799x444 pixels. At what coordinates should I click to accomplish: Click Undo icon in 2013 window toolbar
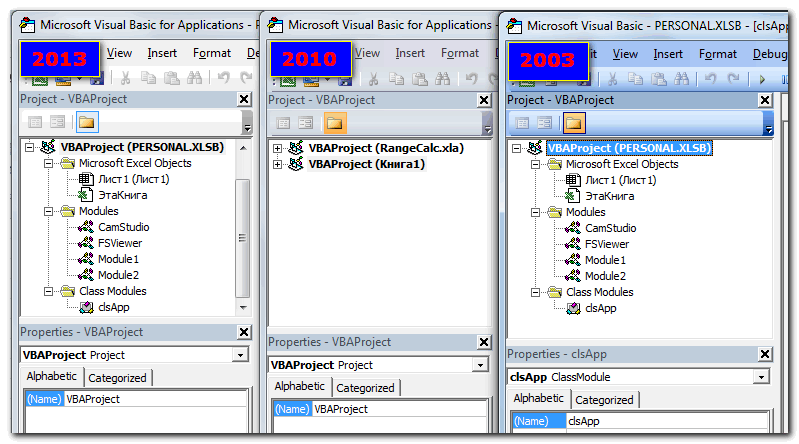coord(223,77)
